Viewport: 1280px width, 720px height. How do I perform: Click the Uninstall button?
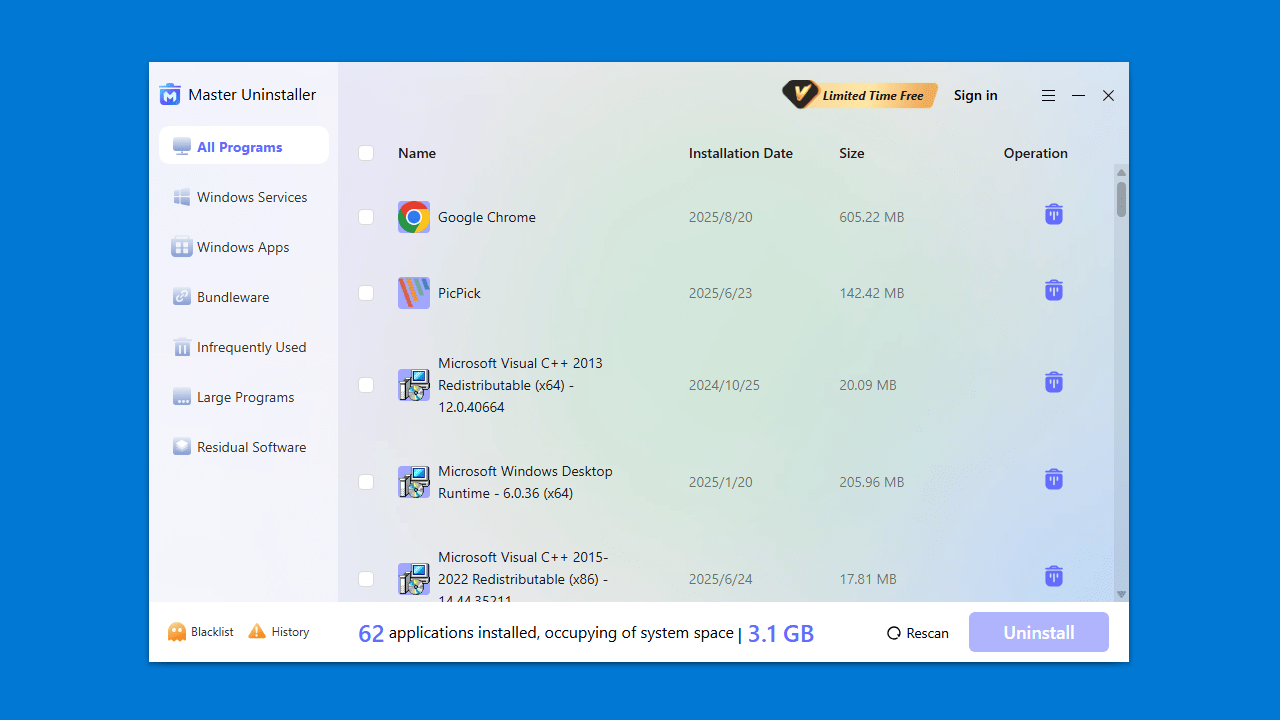point(1039,632)
